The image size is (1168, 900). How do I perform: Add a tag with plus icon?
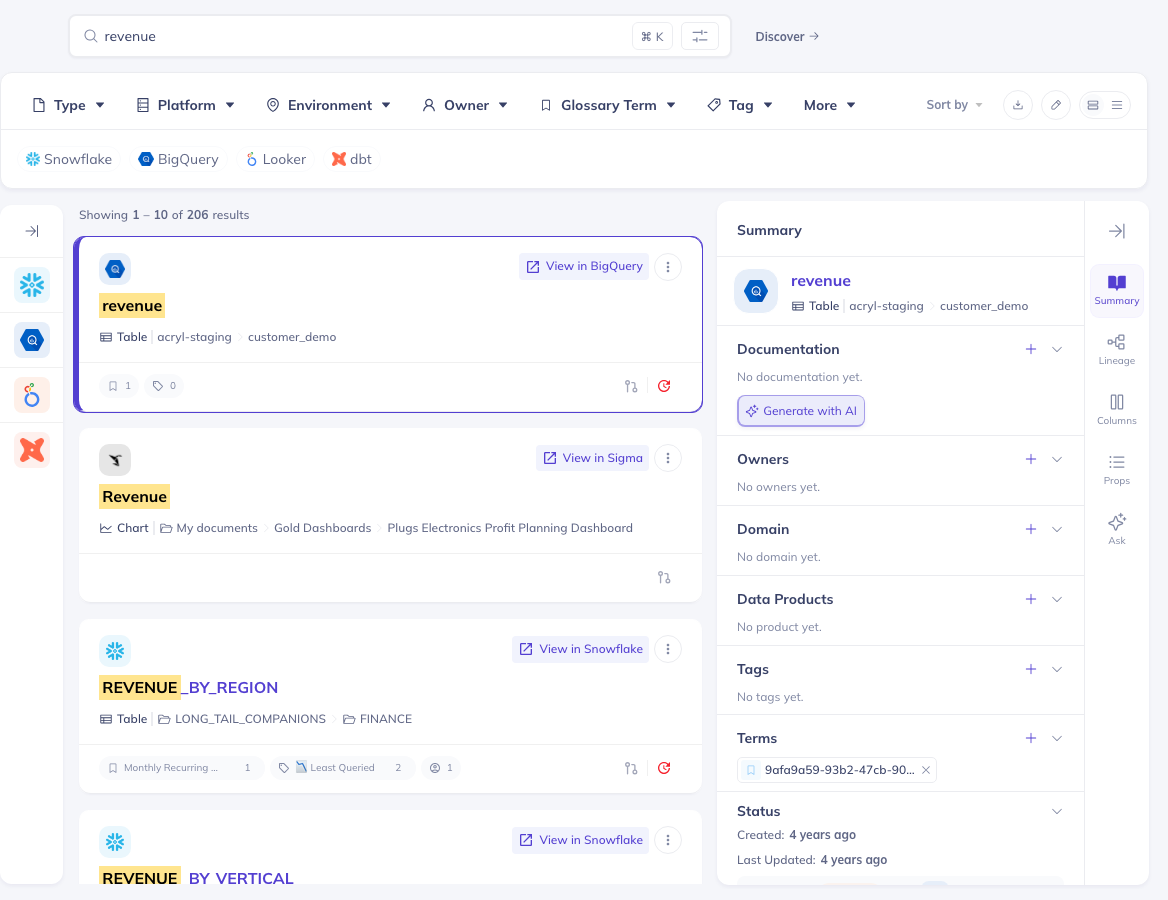pyautogui.click(x=1031, y=669)
